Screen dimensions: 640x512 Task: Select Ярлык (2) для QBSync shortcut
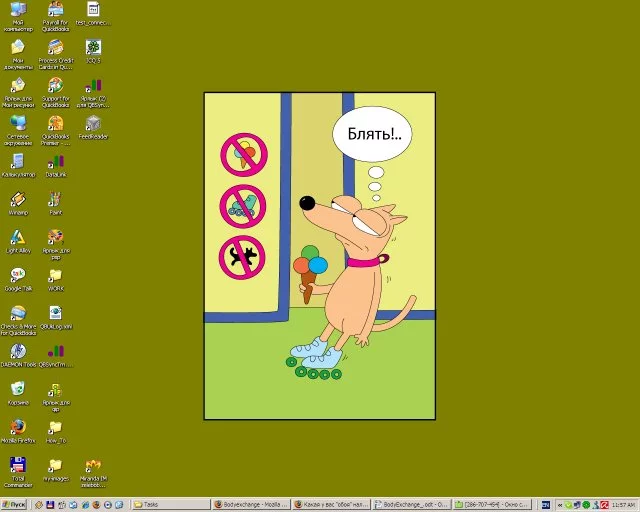(93, 93)
